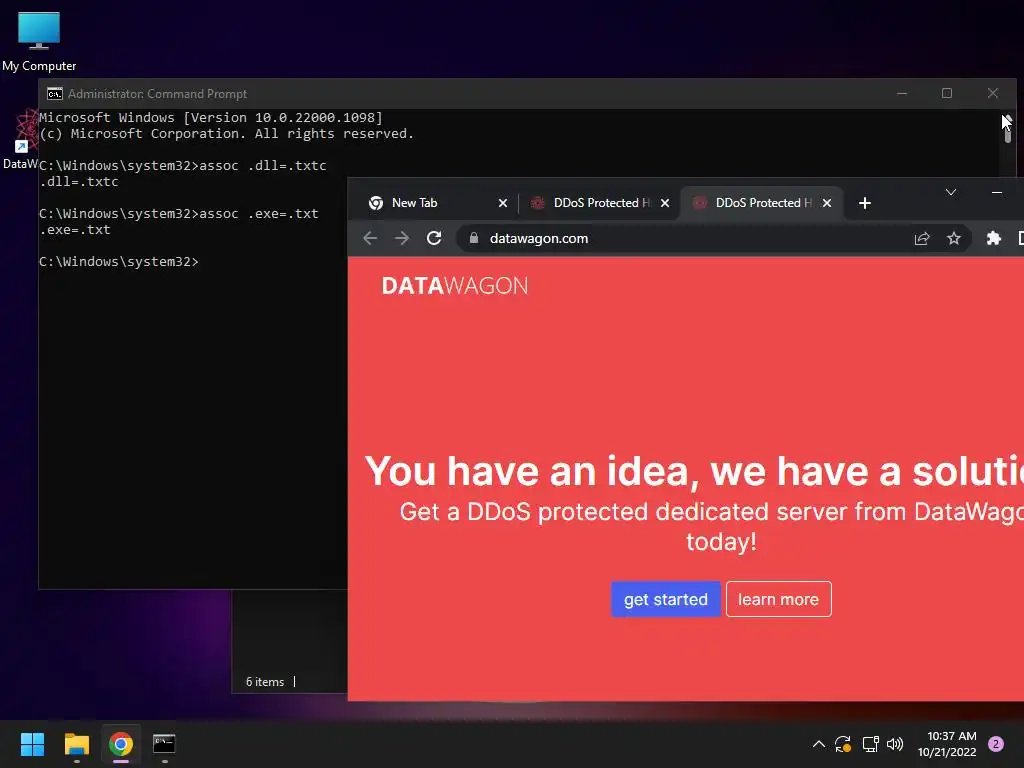Bookmark this page with the star
This screenshot has width=1024, height=768.
click(953, 238)
